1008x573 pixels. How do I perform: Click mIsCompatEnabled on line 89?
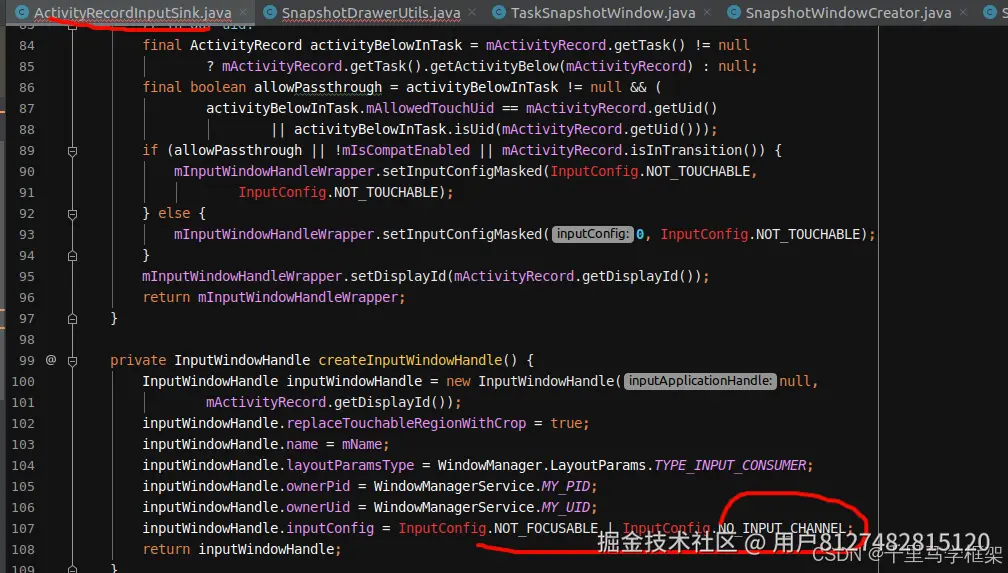[x=406, y=150]
